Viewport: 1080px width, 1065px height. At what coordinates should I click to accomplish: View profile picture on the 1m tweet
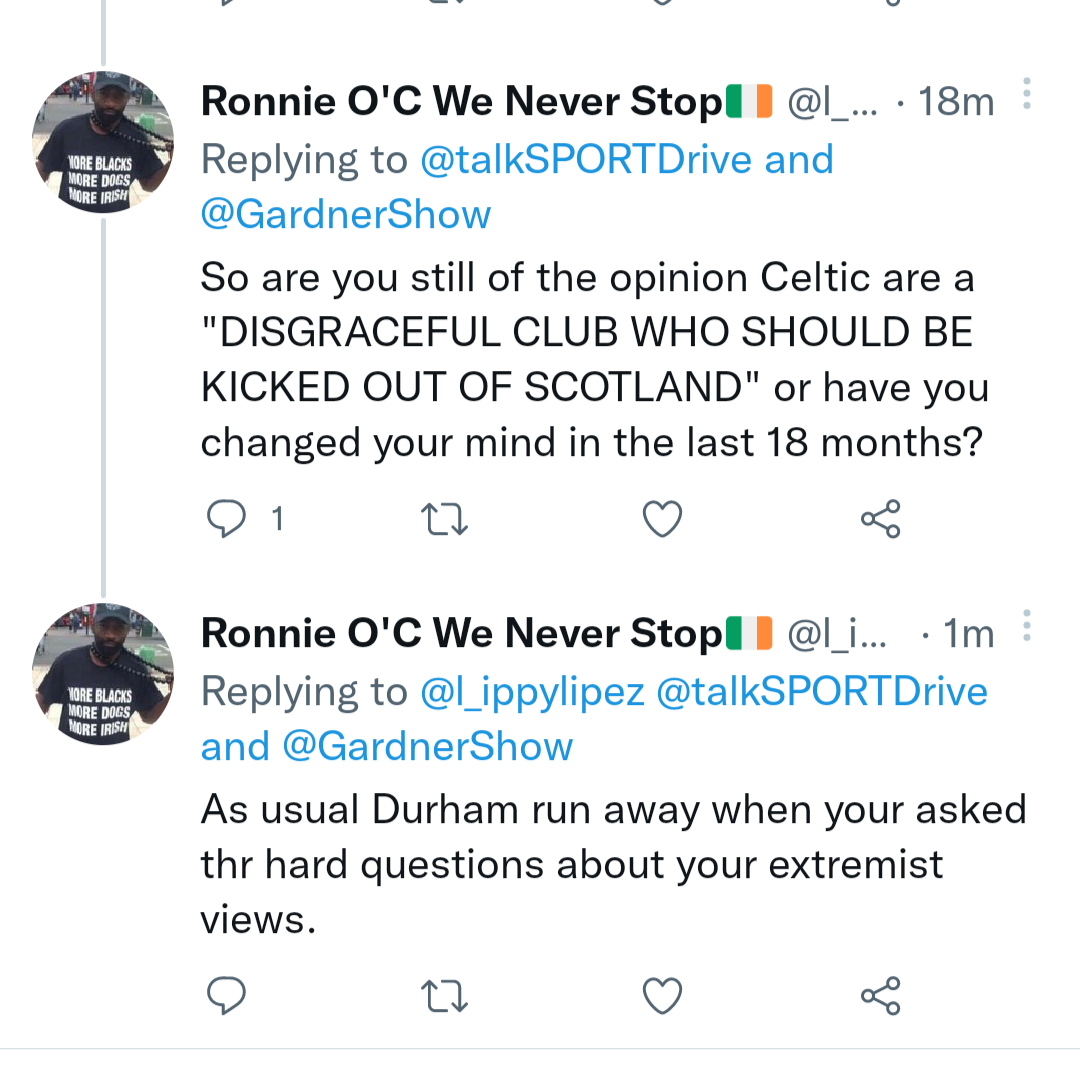(103, 674)
